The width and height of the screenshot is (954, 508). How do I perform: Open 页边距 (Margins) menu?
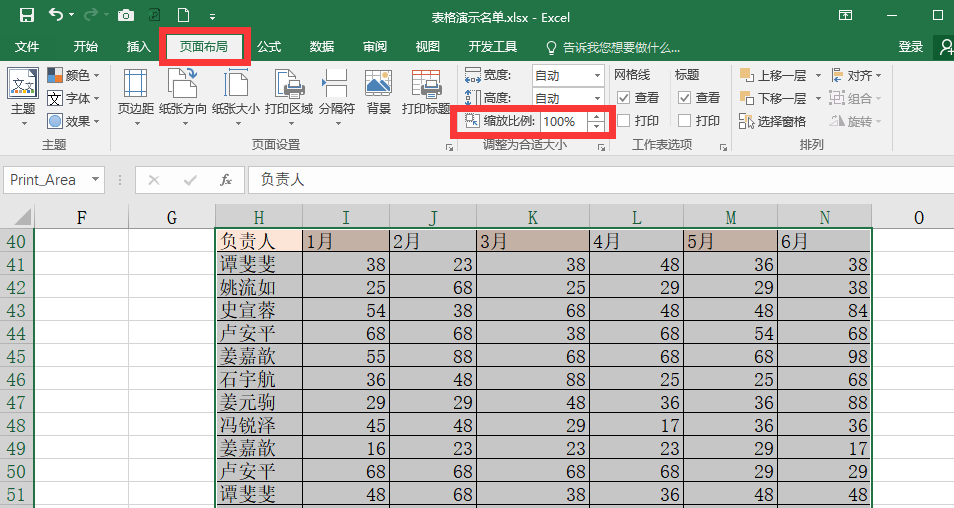[135, 97]
